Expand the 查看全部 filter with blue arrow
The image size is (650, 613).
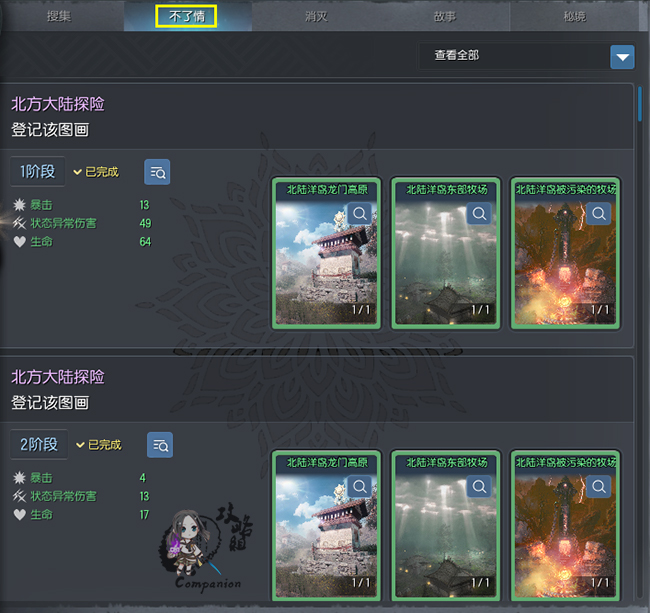pyautogui.click(x=622, y=57)
